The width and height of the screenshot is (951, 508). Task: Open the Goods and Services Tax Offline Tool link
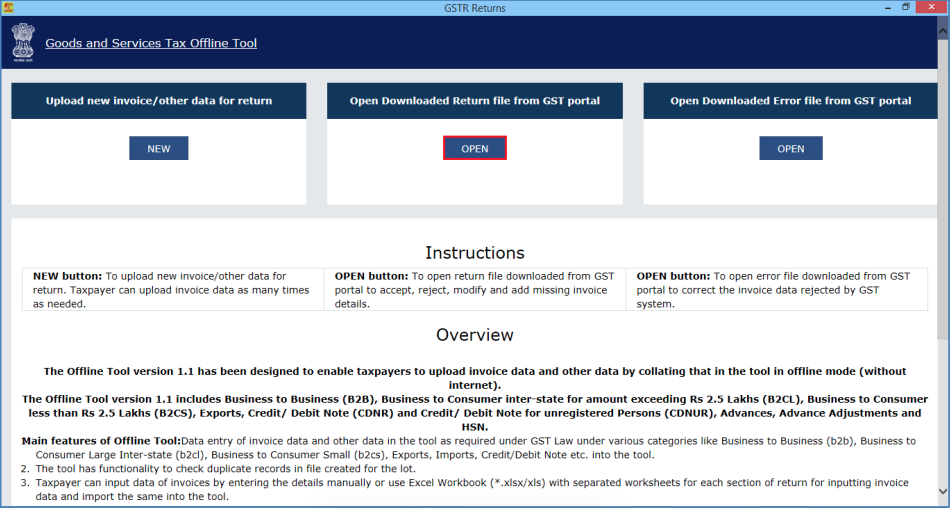coord(151,43)
